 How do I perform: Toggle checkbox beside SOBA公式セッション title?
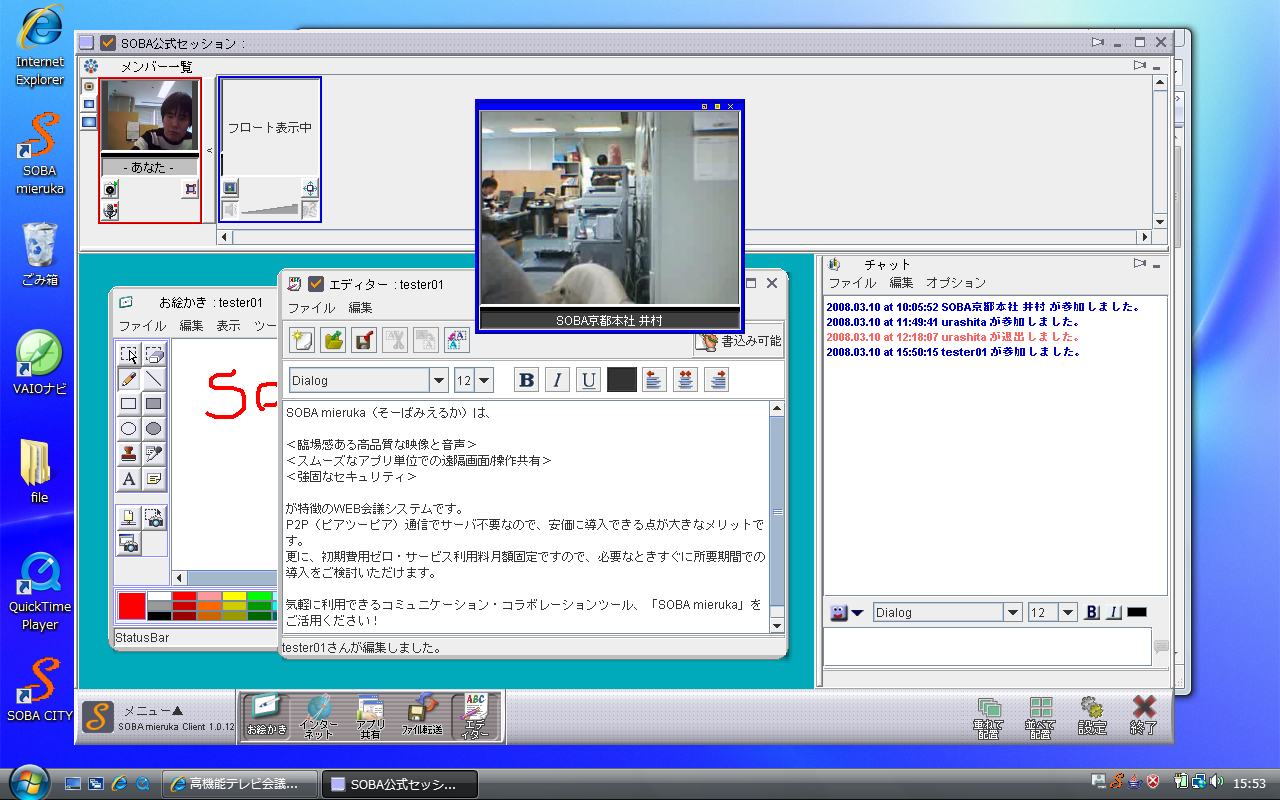point(109,43)
